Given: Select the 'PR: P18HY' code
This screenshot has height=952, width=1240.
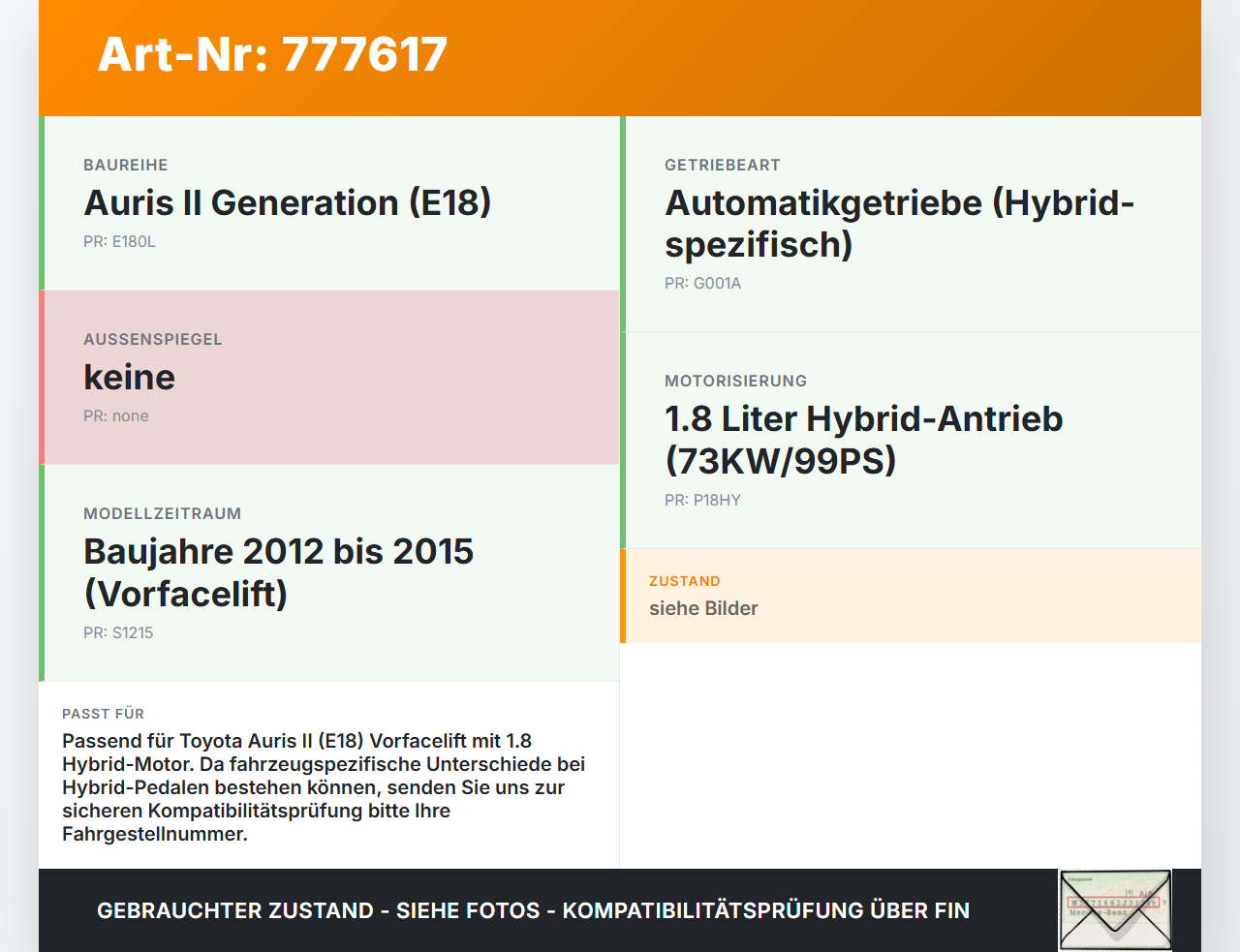Looking at the screenshot, I should click(703, 501).
